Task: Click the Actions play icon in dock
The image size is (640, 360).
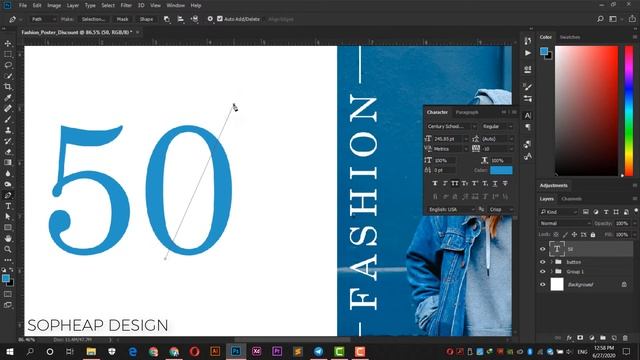Action: pos(528,53)
